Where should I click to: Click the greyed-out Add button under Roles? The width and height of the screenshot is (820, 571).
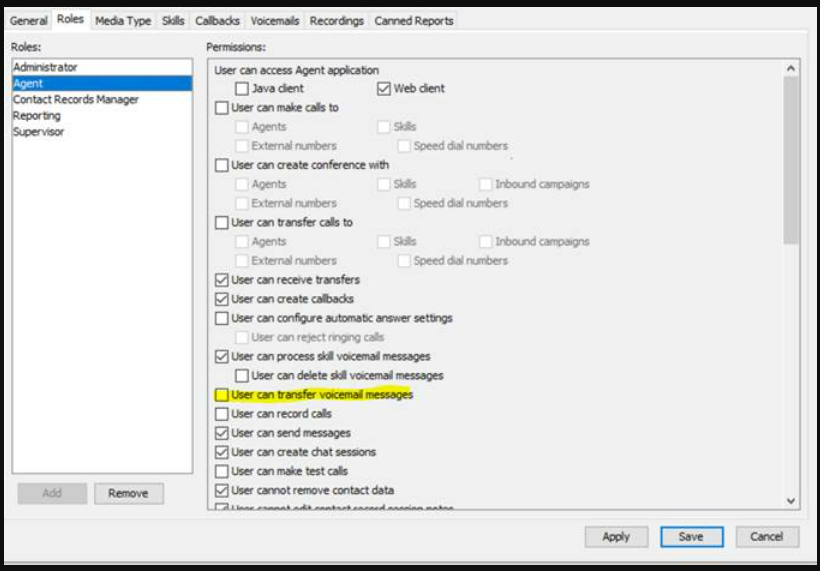(52, 493)
